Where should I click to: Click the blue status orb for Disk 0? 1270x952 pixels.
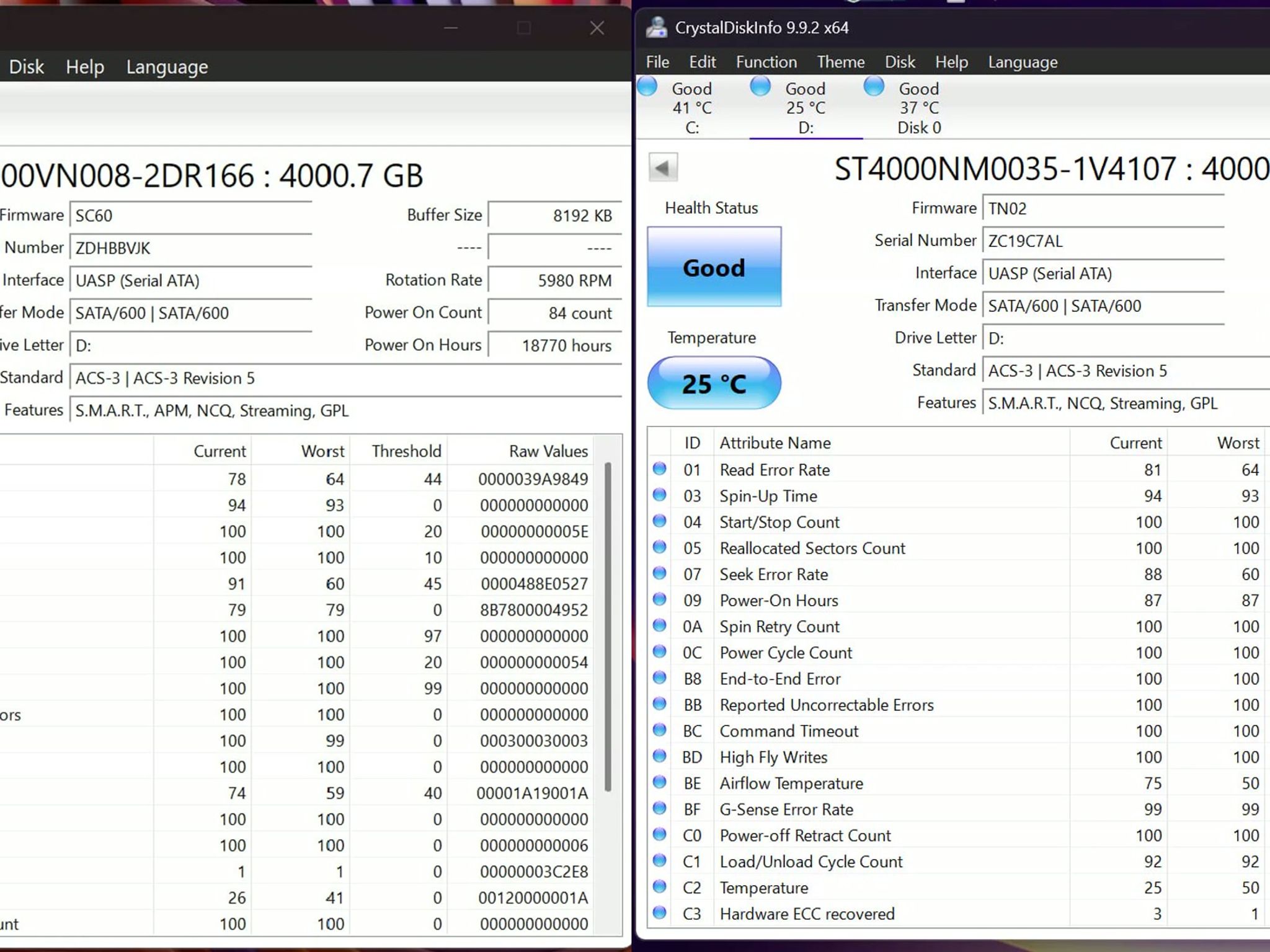tap(874, 86)
